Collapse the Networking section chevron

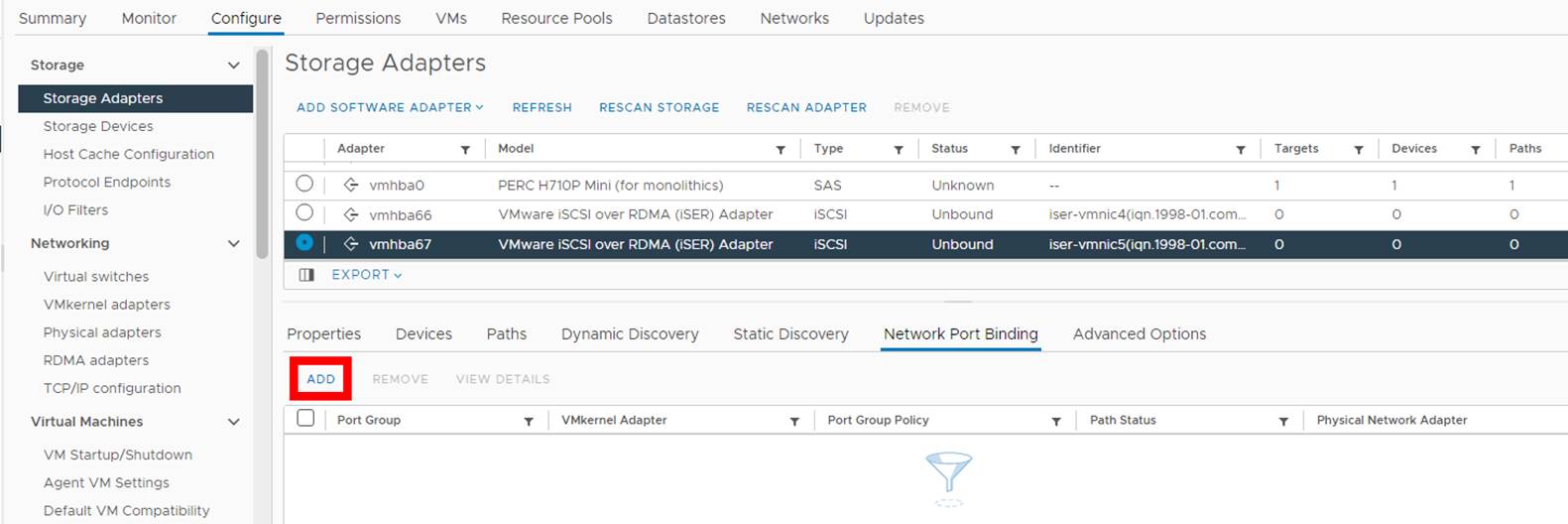point(234,244)
